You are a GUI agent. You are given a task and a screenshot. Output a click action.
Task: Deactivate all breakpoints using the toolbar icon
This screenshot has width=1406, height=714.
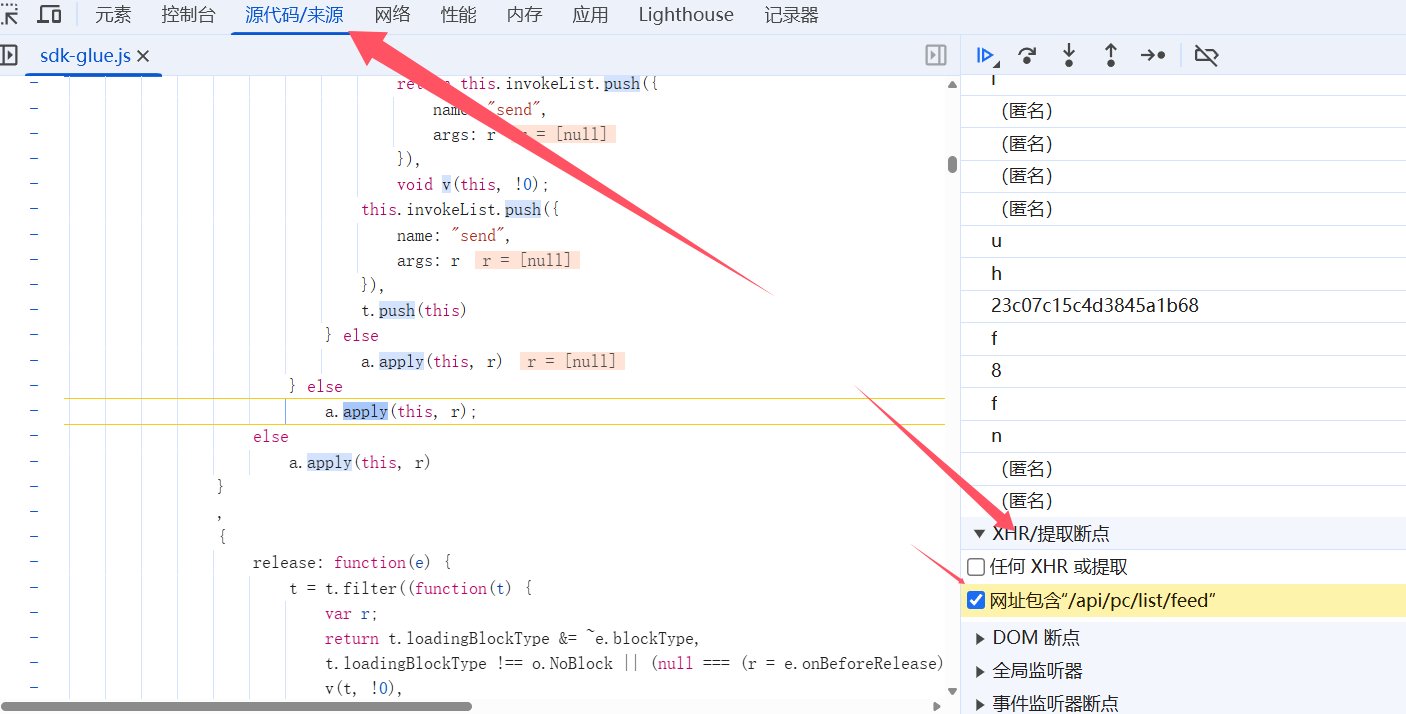(x=1206, y=56)
